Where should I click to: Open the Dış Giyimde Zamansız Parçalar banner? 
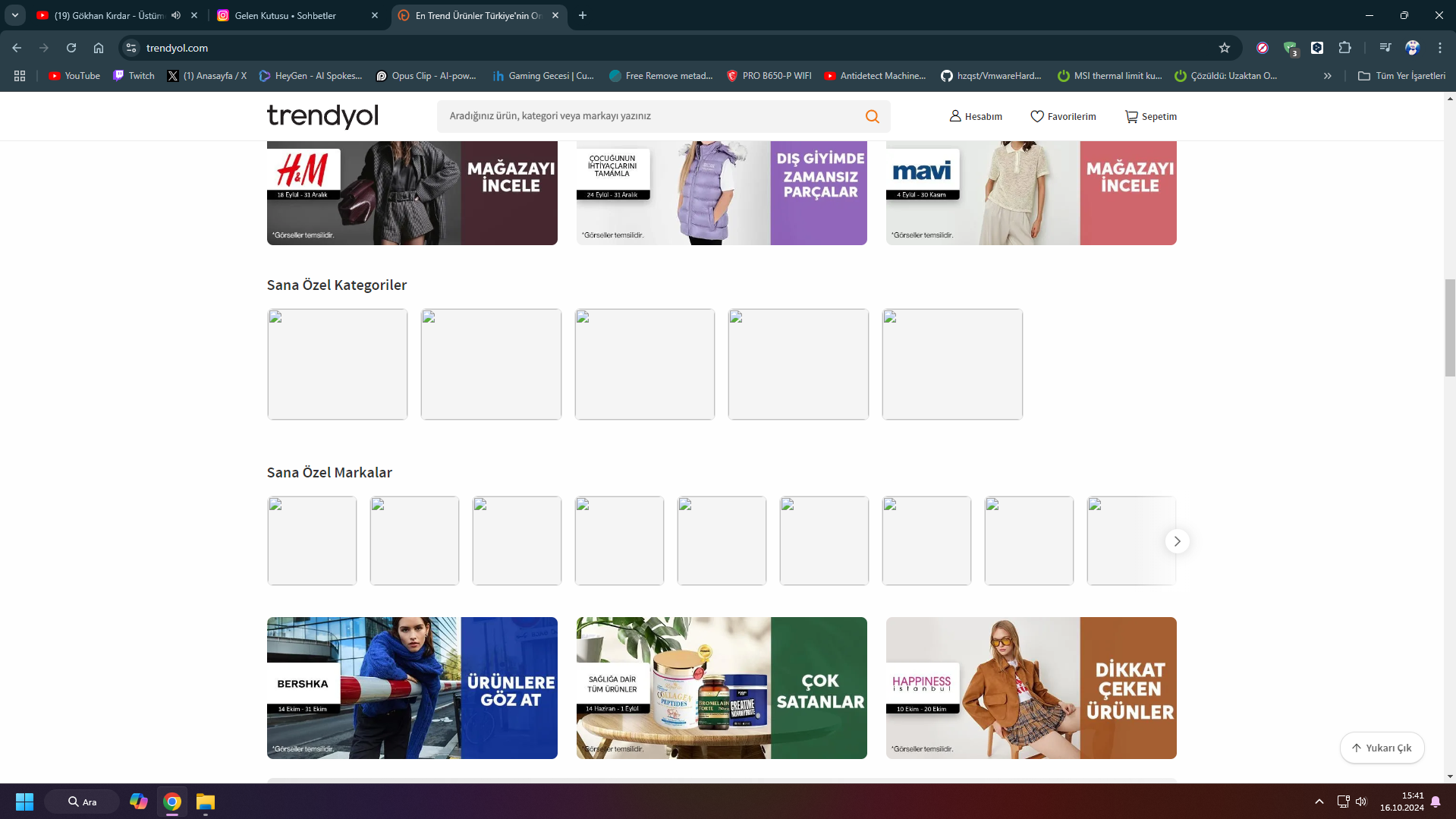(x=722, y=193)
